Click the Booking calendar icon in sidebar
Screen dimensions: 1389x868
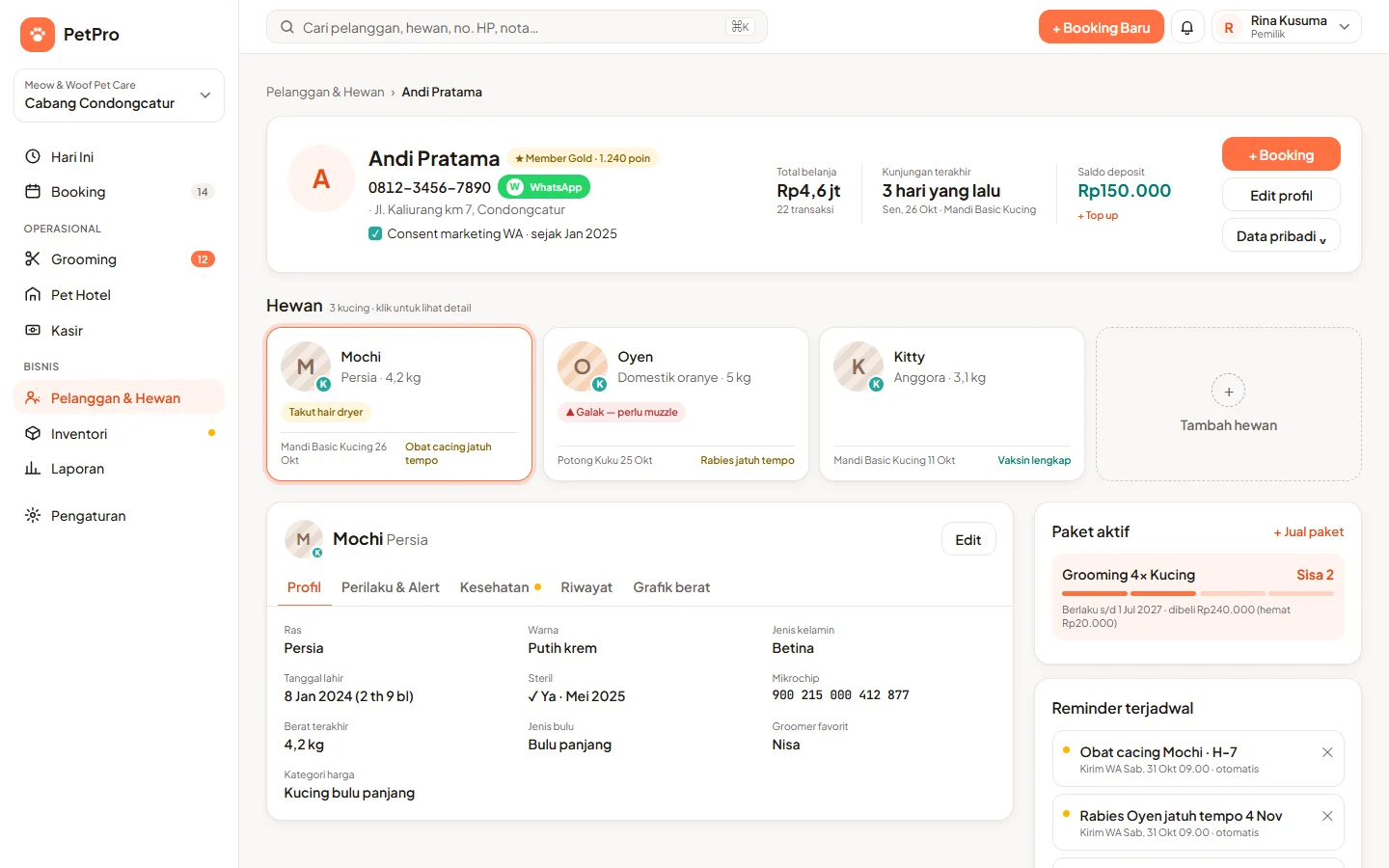point(33,192)
